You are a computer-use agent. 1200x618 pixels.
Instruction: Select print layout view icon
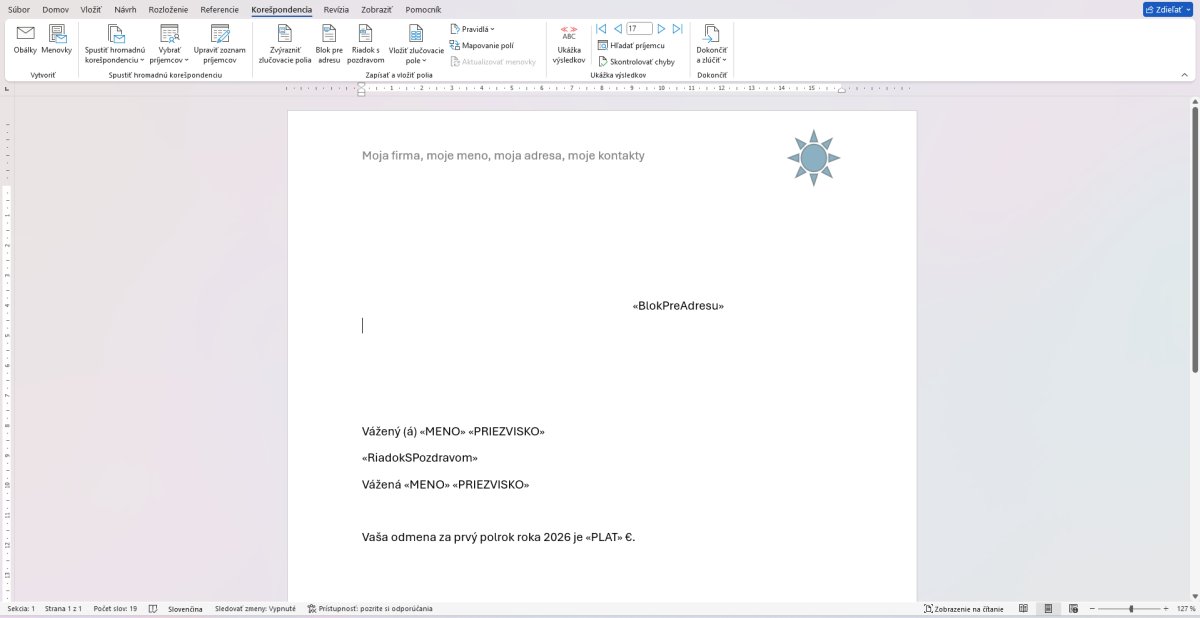click(x=1047, y=608)
